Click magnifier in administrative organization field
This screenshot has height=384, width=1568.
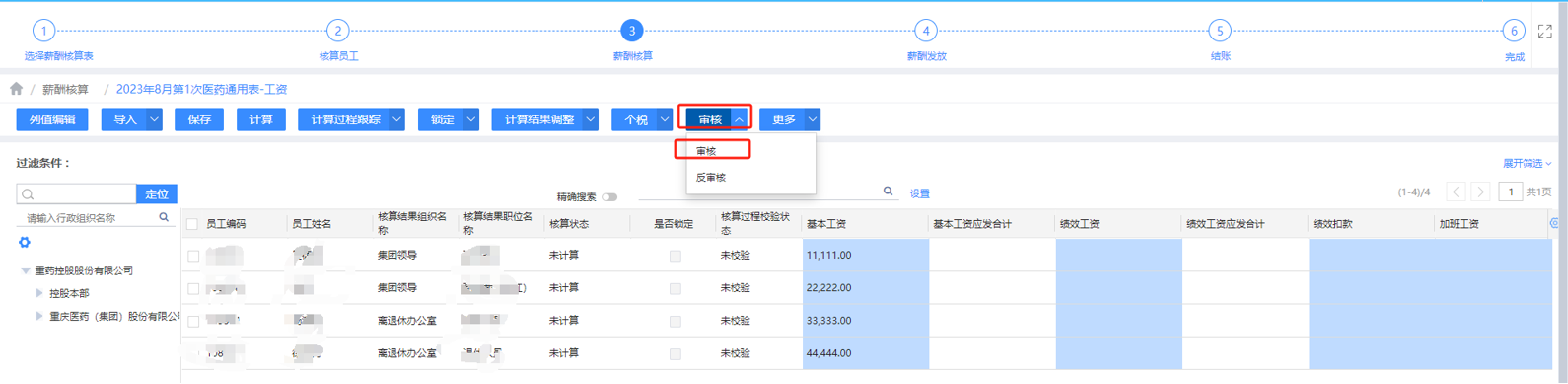164,217
